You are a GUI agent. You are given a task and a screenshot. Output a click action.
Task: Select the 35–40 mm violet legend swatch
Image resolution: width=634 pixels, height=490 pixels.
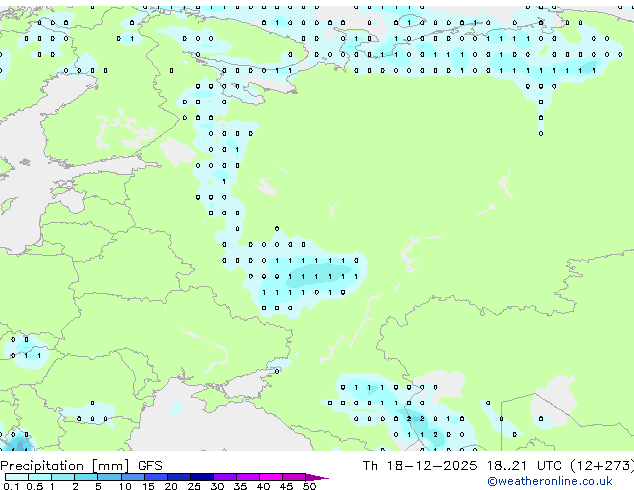(x=247, y=477)
